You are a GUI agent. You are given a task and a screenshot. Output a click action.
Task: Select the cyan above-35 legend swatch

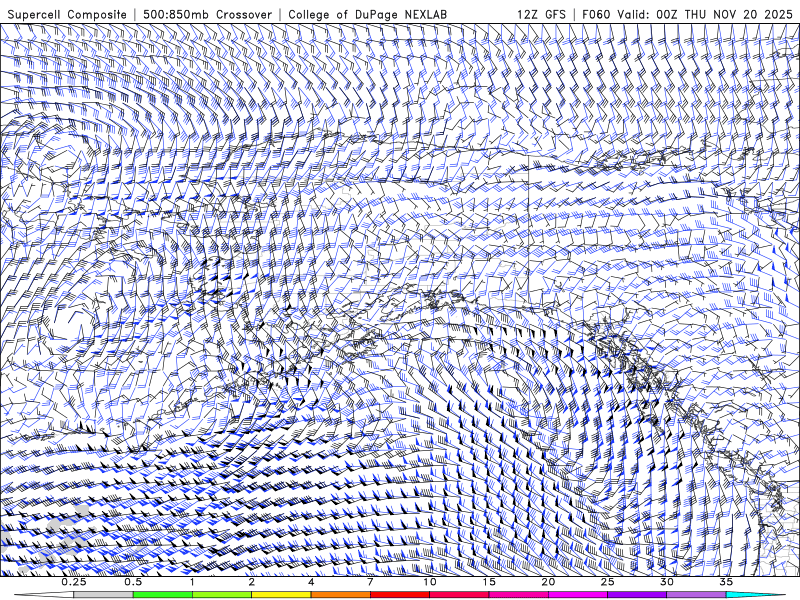click(755, 595)
